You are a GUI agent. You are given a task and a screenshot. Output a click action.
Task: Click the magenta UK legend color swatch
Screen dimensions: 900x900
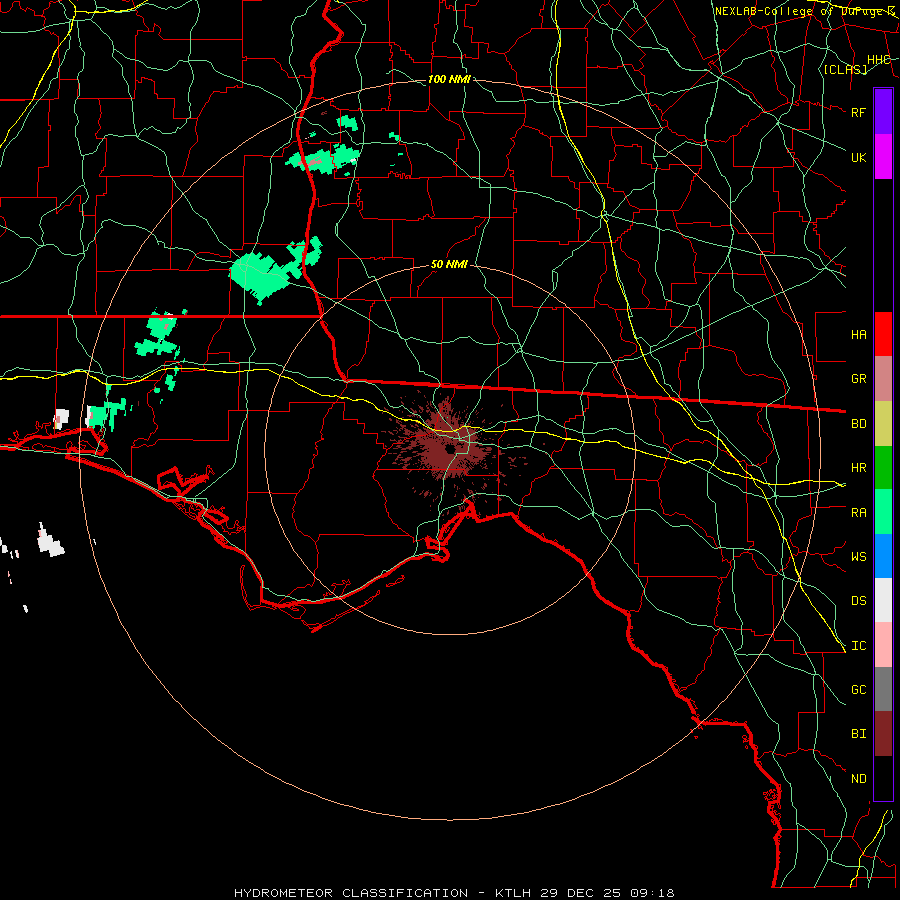coord(883,157)
